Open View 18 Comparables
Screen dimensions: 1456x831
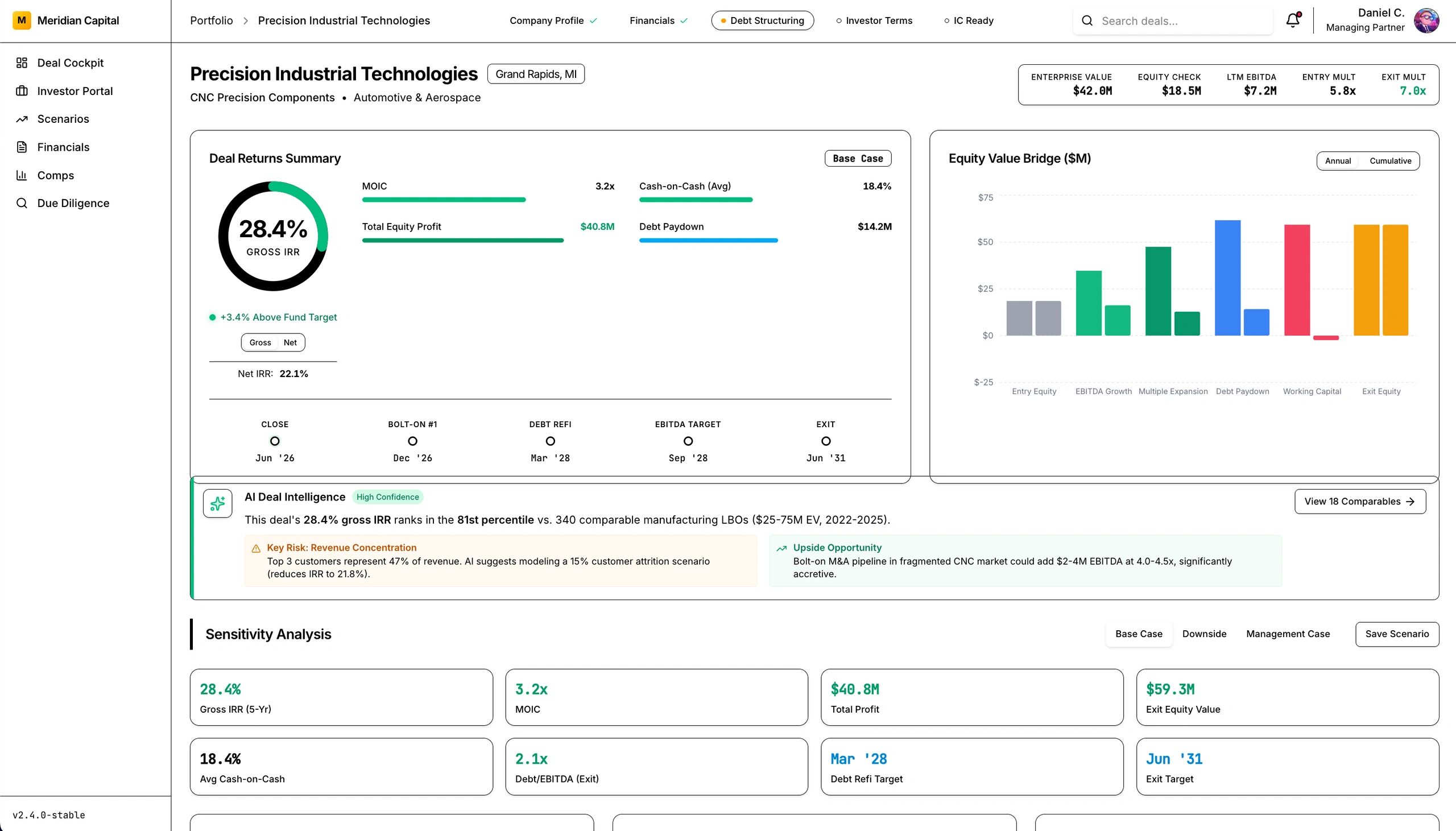pos(1359,502)
